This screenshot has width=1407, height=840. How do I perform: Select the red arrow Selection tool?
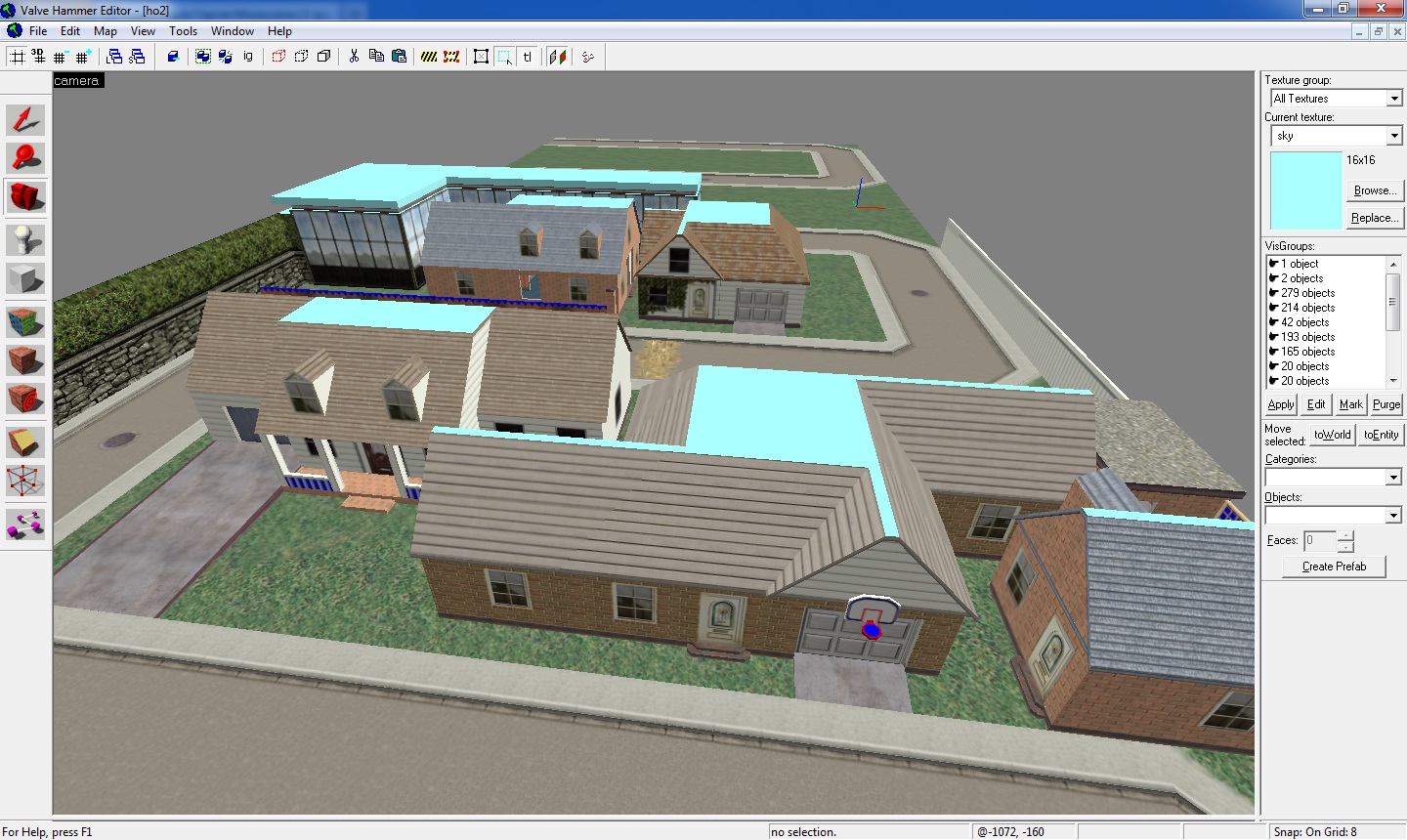point(25,120)
